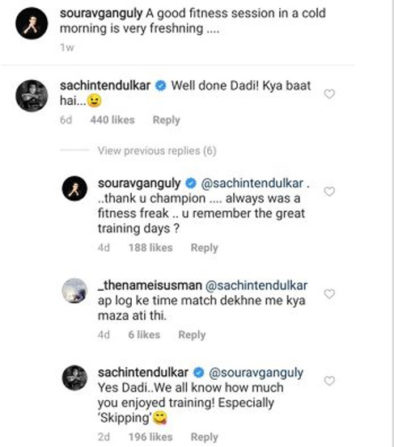Reply to souravganguly's 'fitness freak' comment
The width and height of the screenshot is (394, 447).
pos(204,248)
